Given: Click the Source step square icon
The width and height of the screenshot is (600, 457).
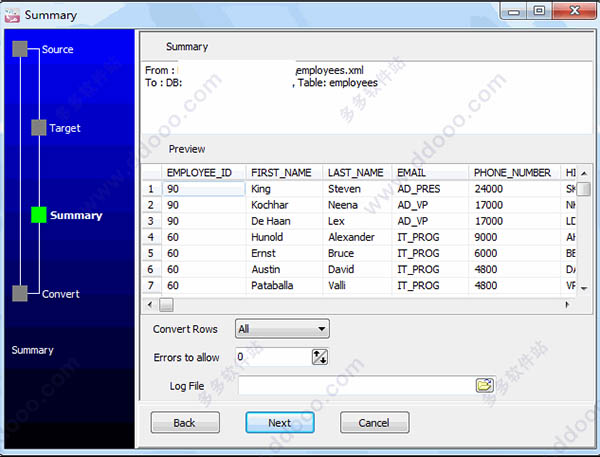Looking at the screenshot, I should coord(20,49).
